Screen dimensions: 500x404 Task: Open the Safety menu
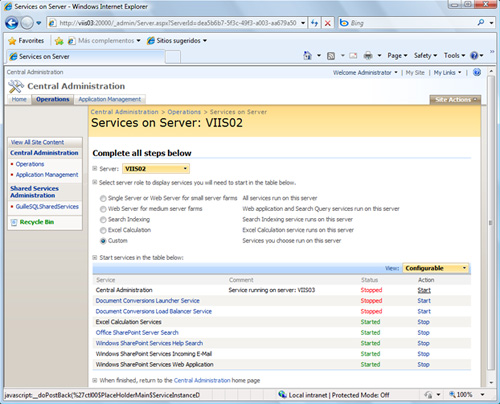coord(425,56)
